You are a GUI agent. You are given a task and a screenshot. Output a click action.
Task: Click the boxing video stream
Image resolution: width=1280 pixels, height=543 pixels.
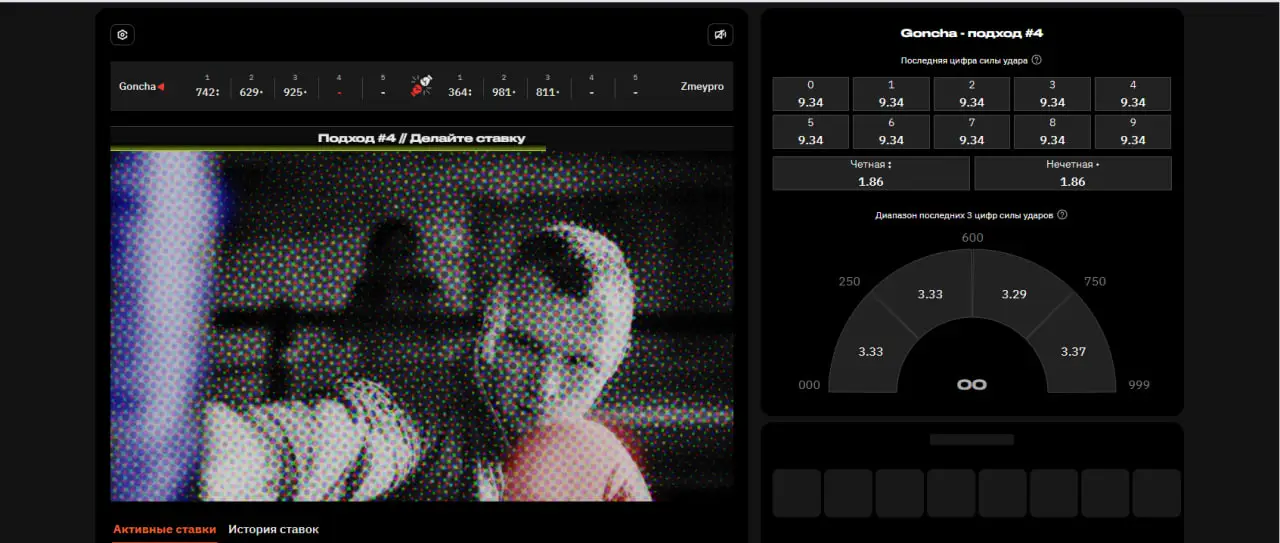tap(421, 326)
